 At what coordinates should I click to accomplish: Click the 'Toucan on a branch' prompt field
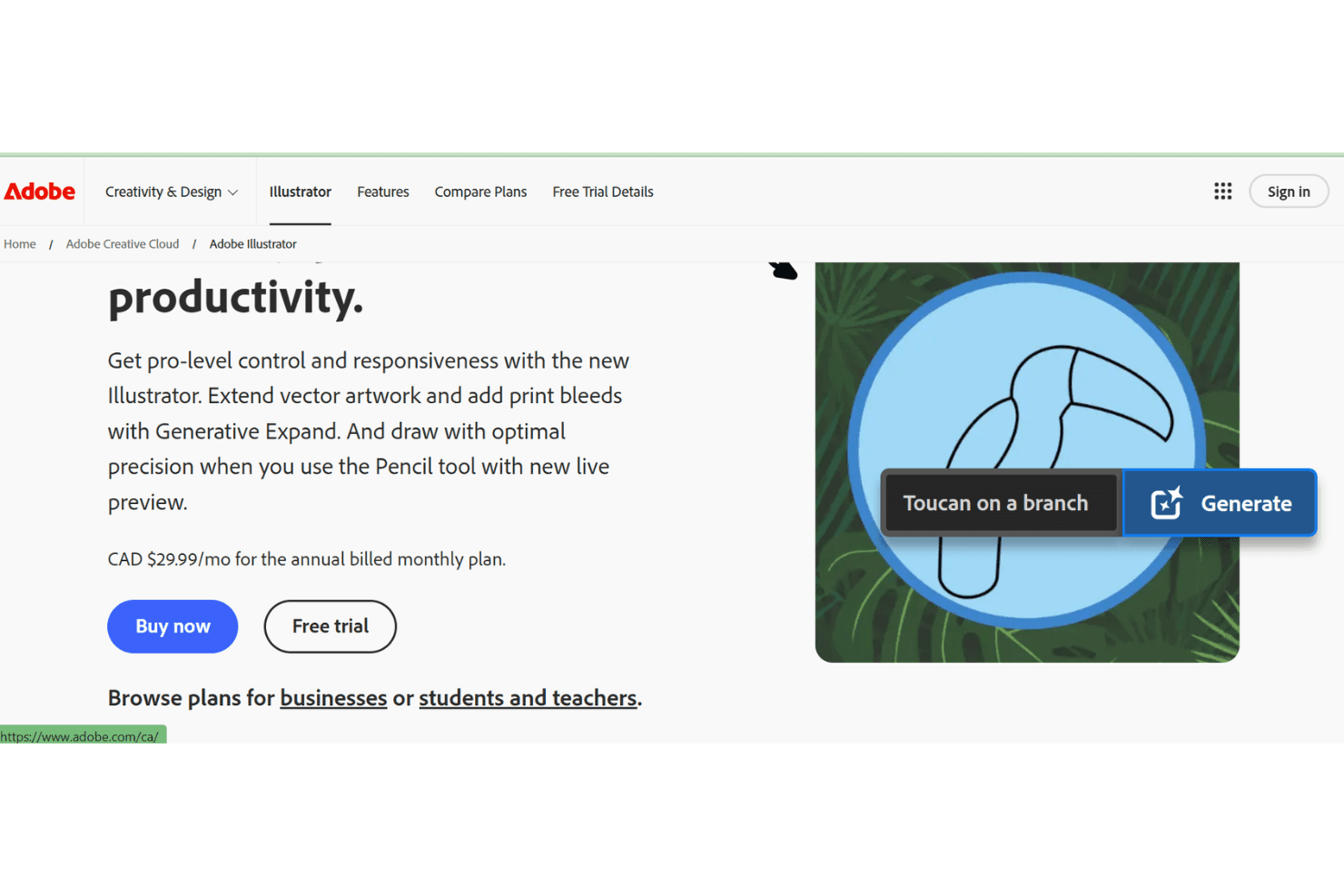[x=1002, y=503]
